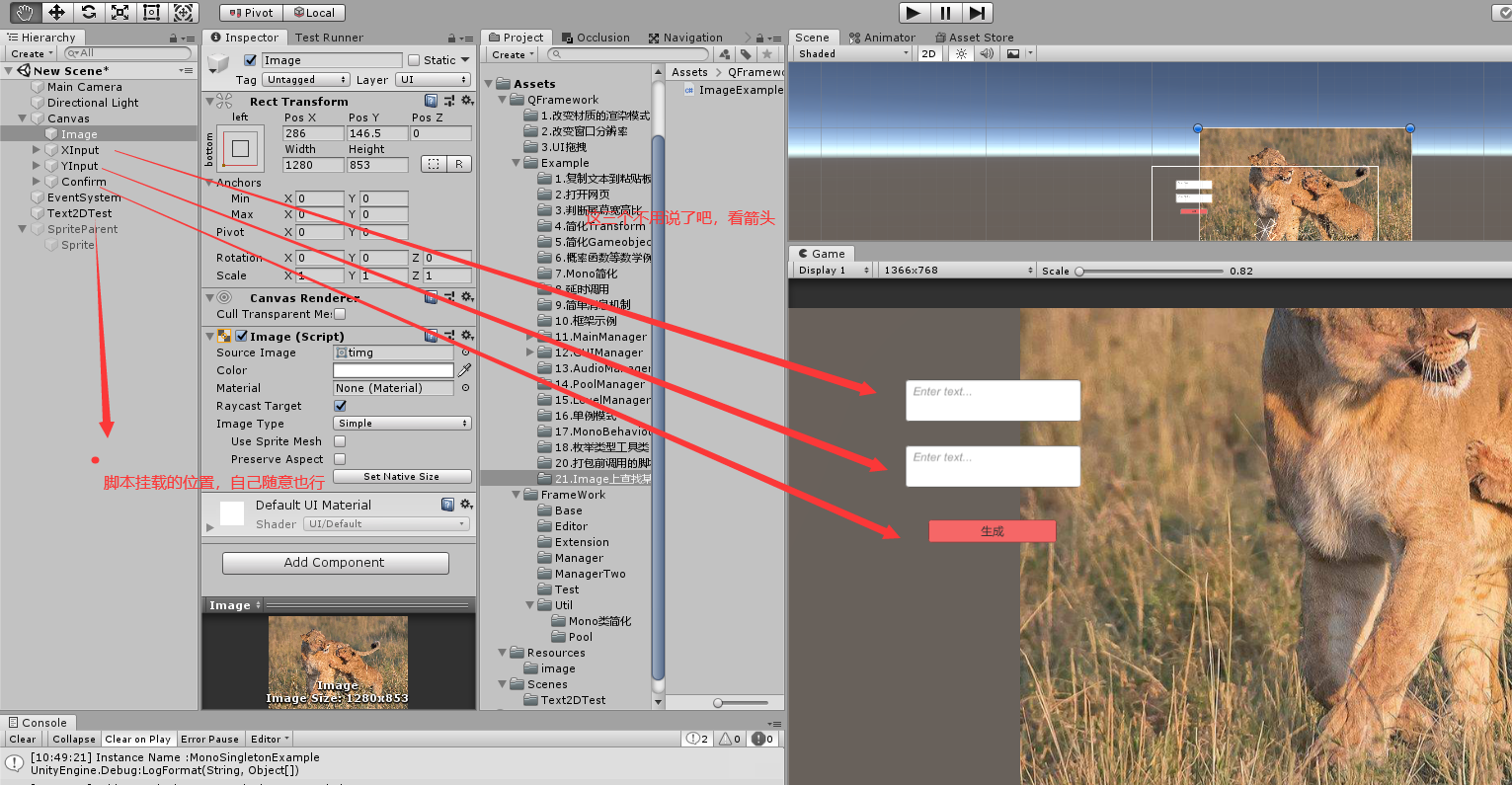Select the Rect Transform tool
The height and width of the screenshot is (785, 1512).
point(151,12)
